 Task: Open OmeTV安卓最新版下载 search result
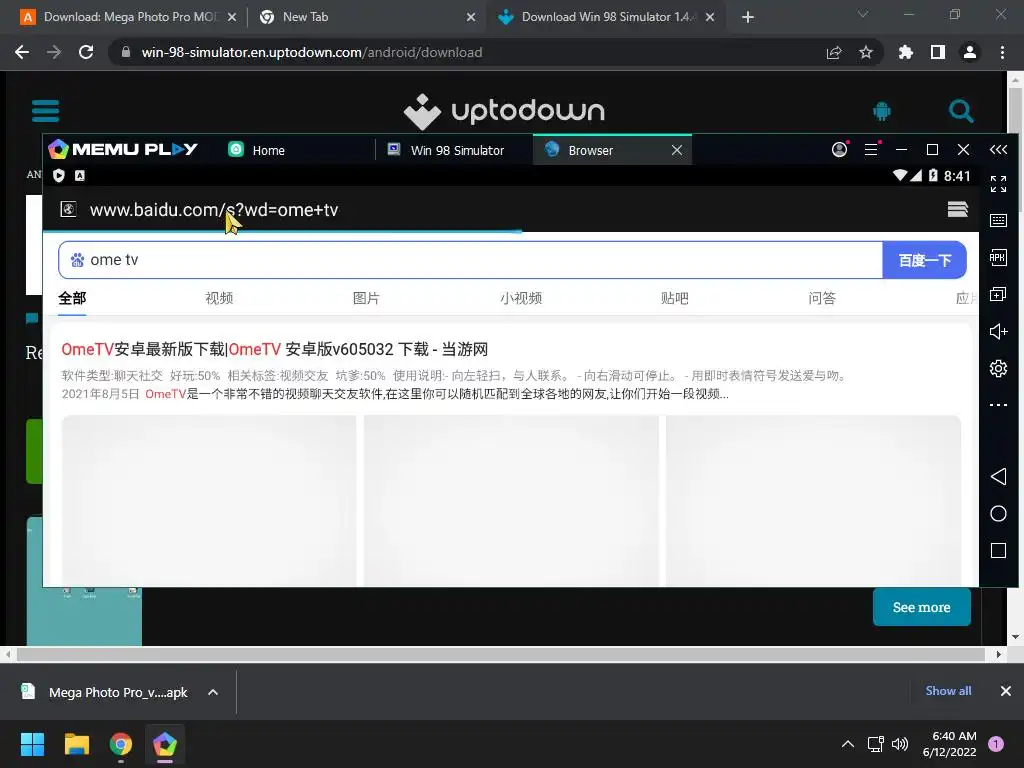(x=274, y=349)
